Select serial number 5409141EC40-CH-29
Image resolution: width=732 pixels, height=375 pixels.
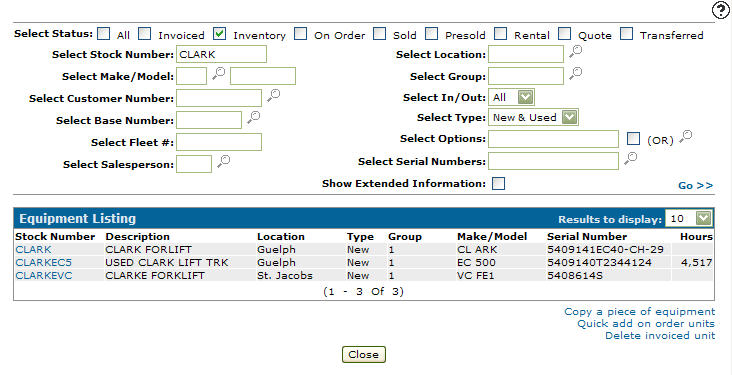605,249
